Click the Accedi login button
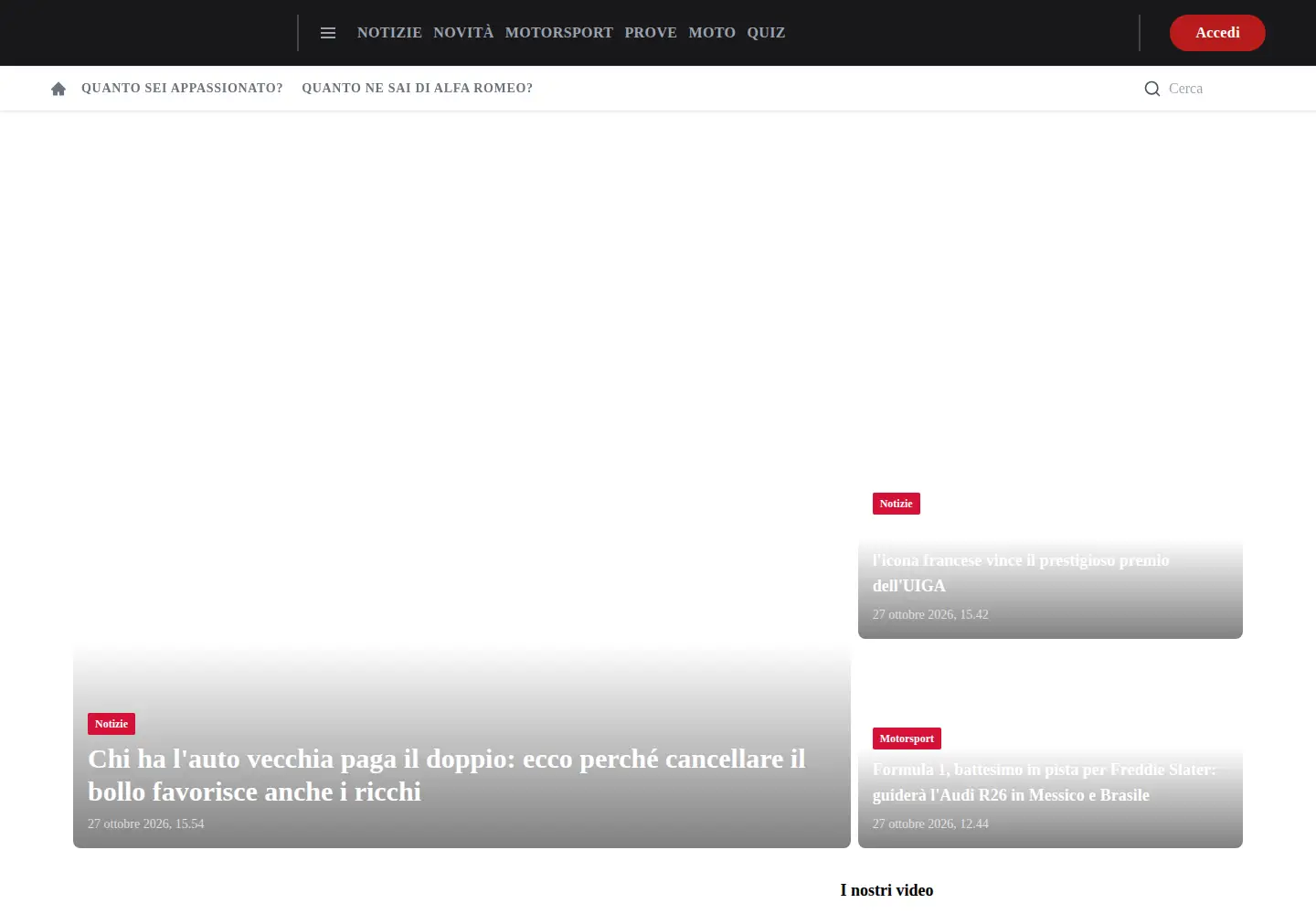The height and width of the screenshot is (914, 1316). coord(1217,33)
